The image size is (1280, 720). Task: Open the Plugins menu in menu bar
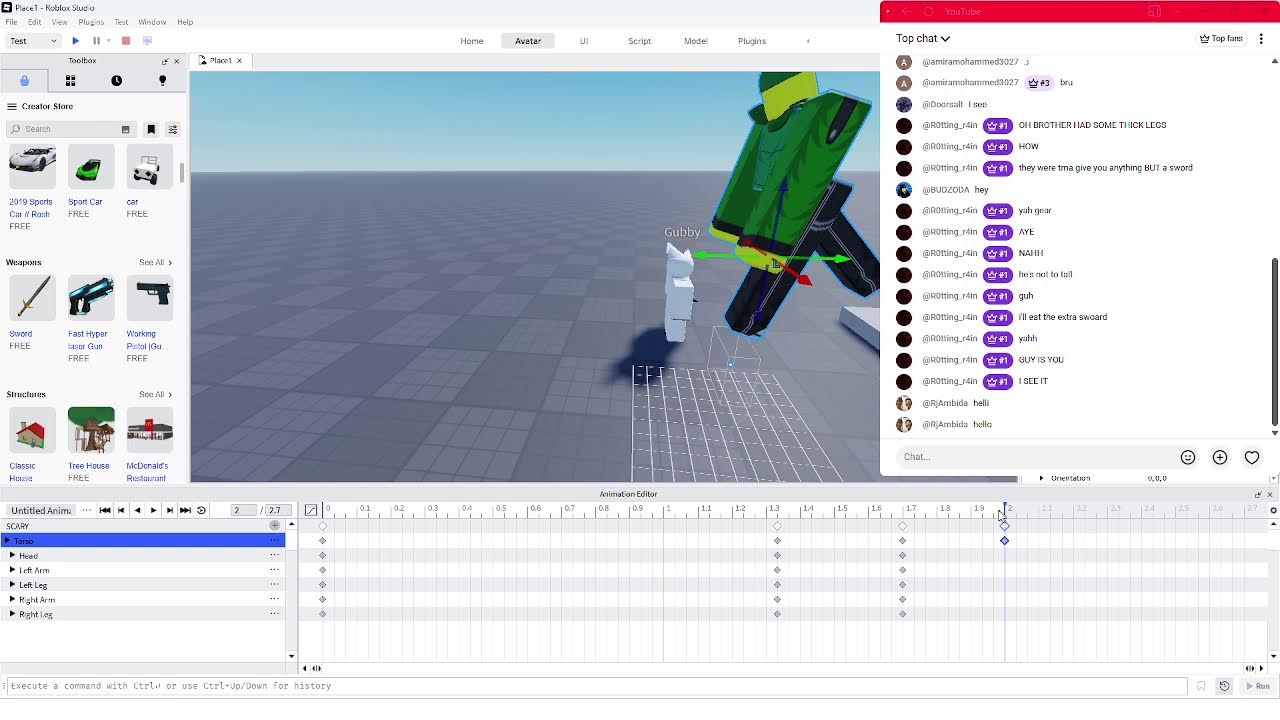[x=91, y=22]
